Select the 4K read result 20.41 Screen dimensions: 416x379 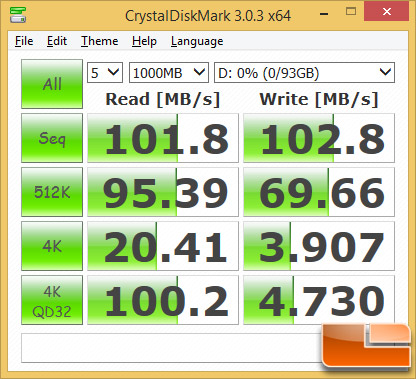coord(163,246)
